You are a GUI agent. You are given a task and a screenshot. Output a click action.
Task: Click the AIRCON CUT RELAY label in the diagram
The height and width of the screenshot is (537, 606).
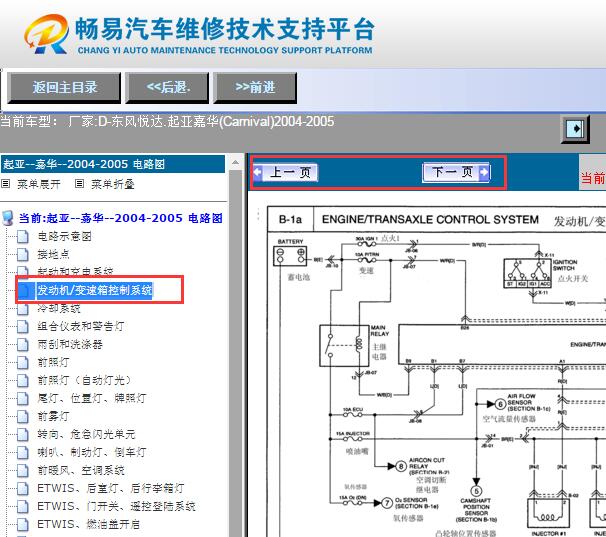click(x=428, y=466)
